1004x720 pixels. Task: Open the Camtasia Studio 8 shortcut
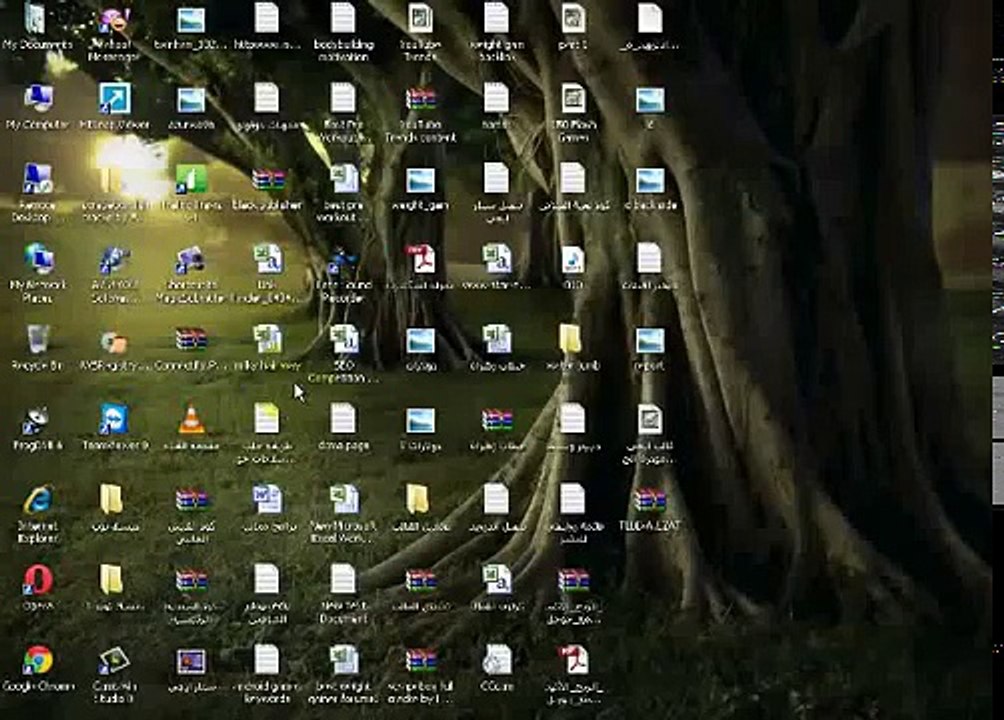pyautogui.click(x=114, y=660)
